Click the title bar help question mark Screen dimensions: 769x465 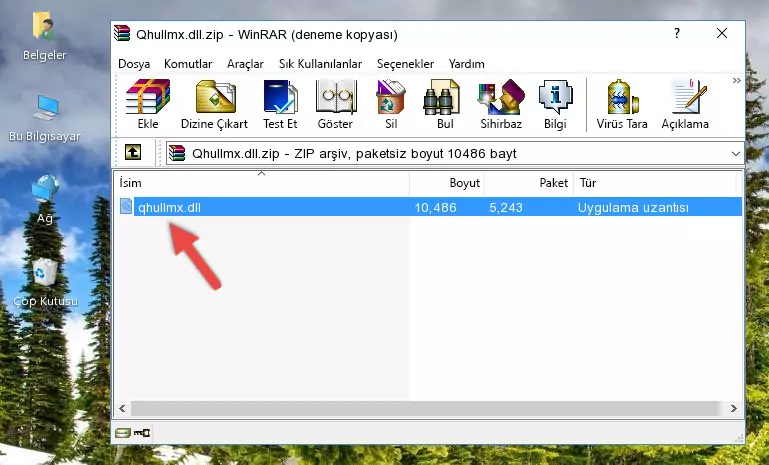click(x=677, y=33)
